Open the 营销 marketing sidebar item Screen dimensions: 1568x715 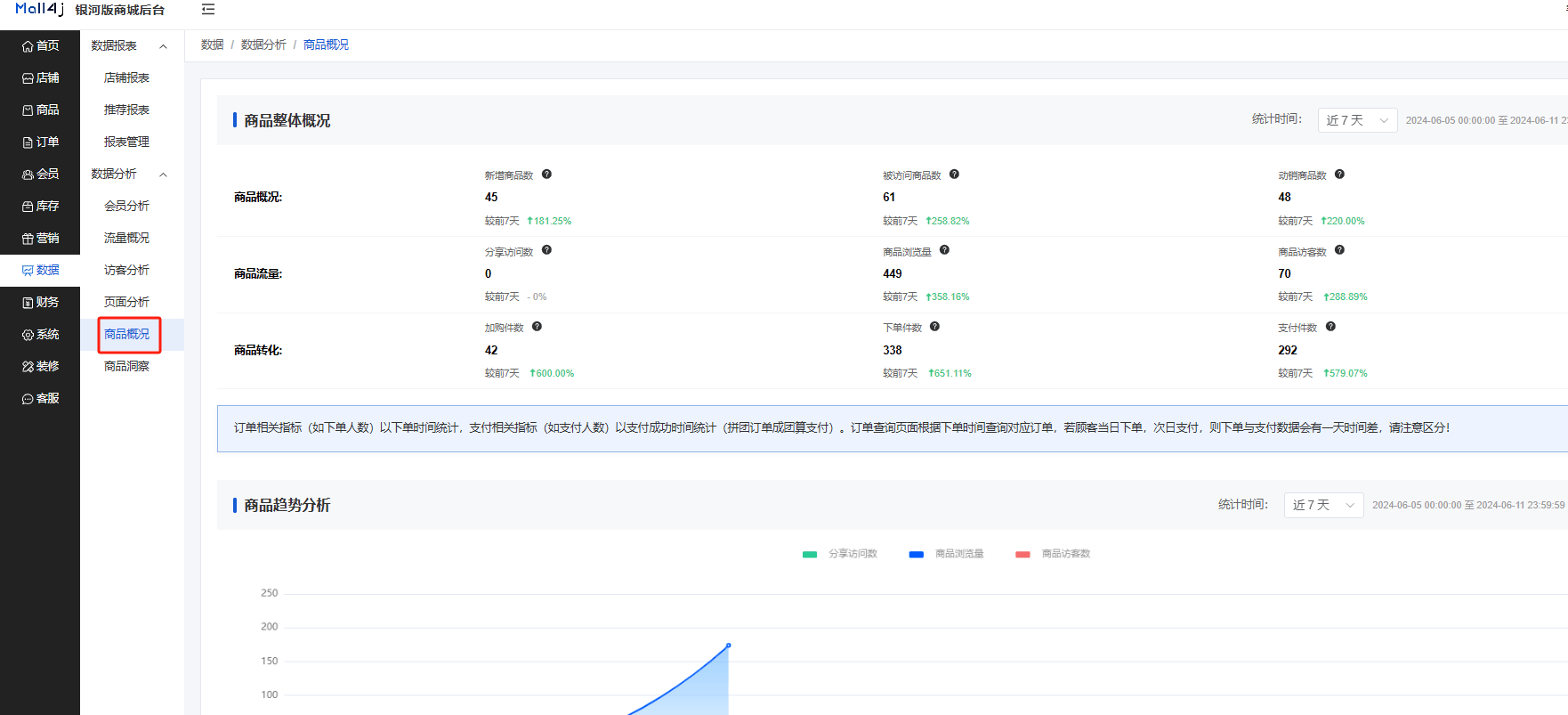coord(40,238)
